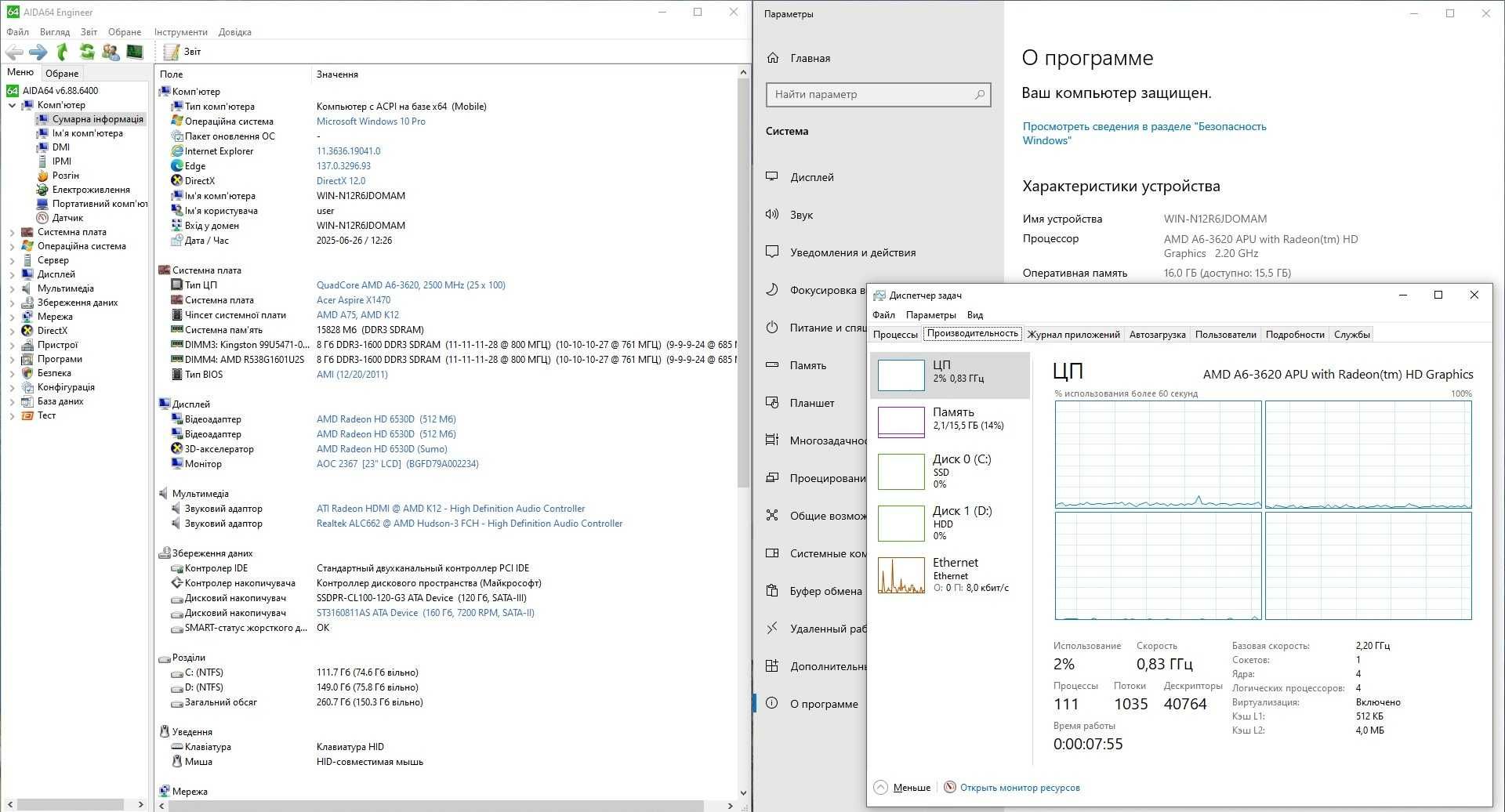This screenshot has height=812, width=1505.
Task: Open the Безопасность Windows details link
Action: pyautogui.click(x=1144, y=133)
